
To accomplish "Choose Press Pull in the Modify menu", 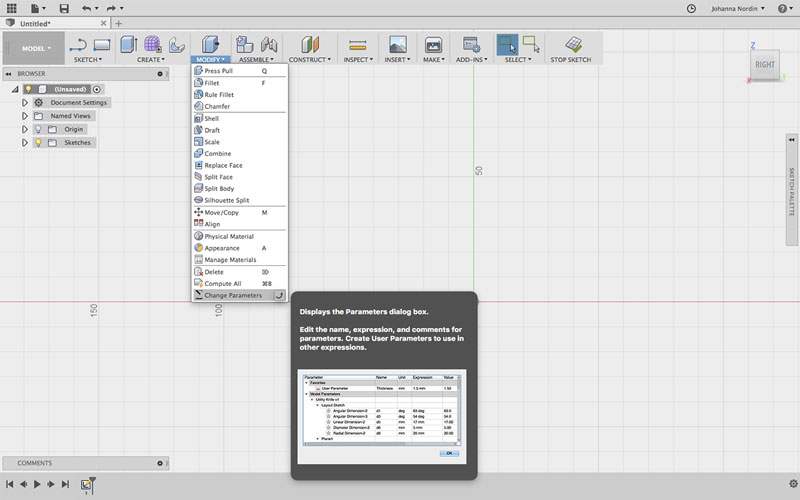I will point(218,71).
